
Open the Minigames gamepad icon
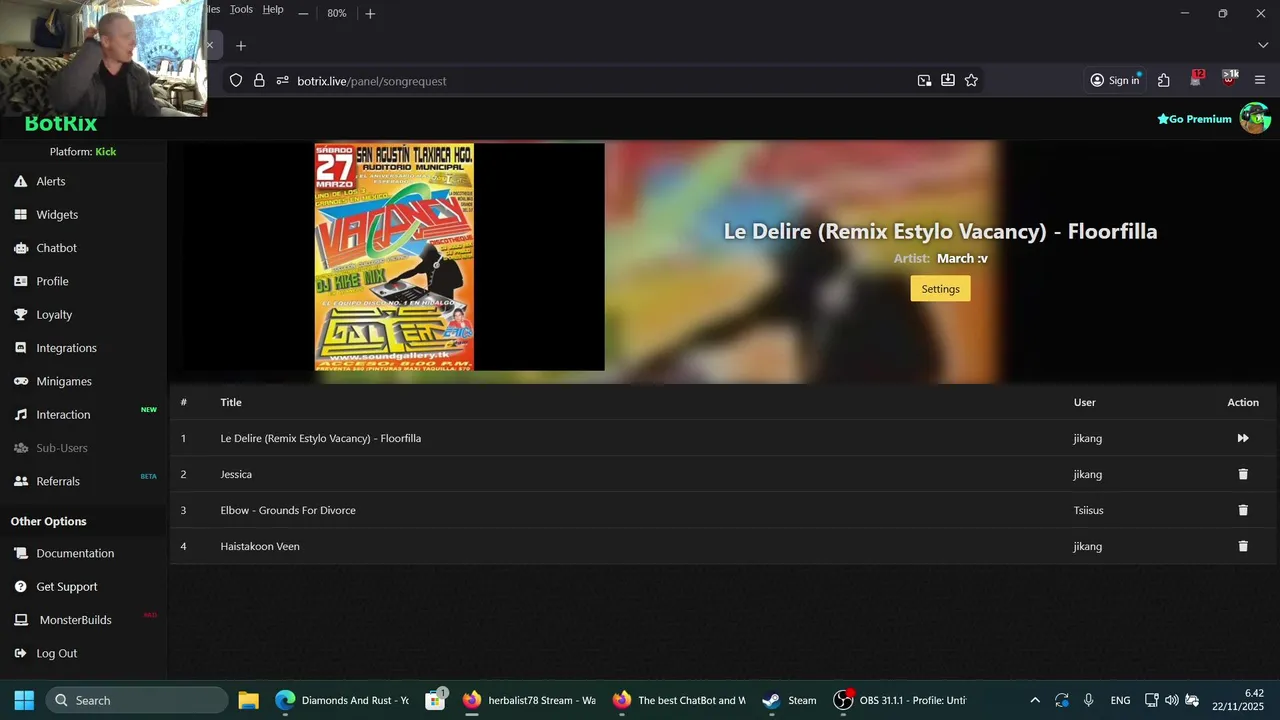point(20,381)
